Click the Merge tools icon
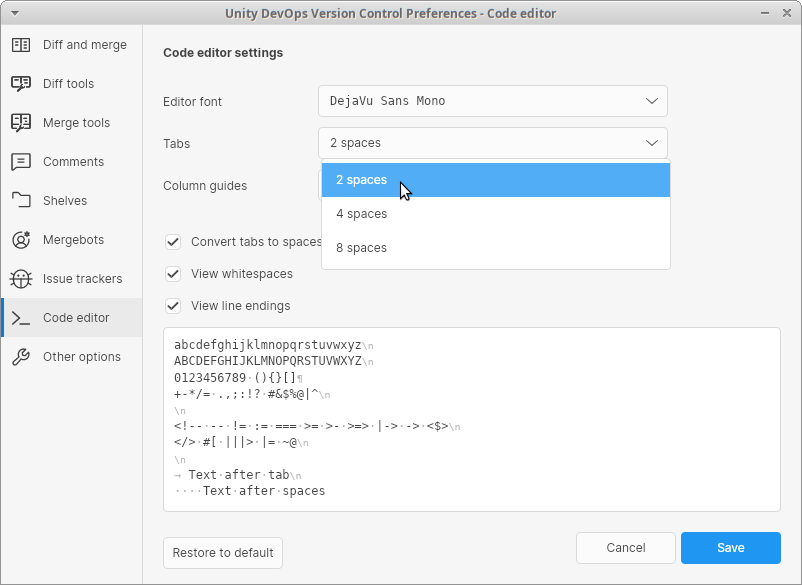The height and width of the screenshot is (585, 802). [20, 122]
